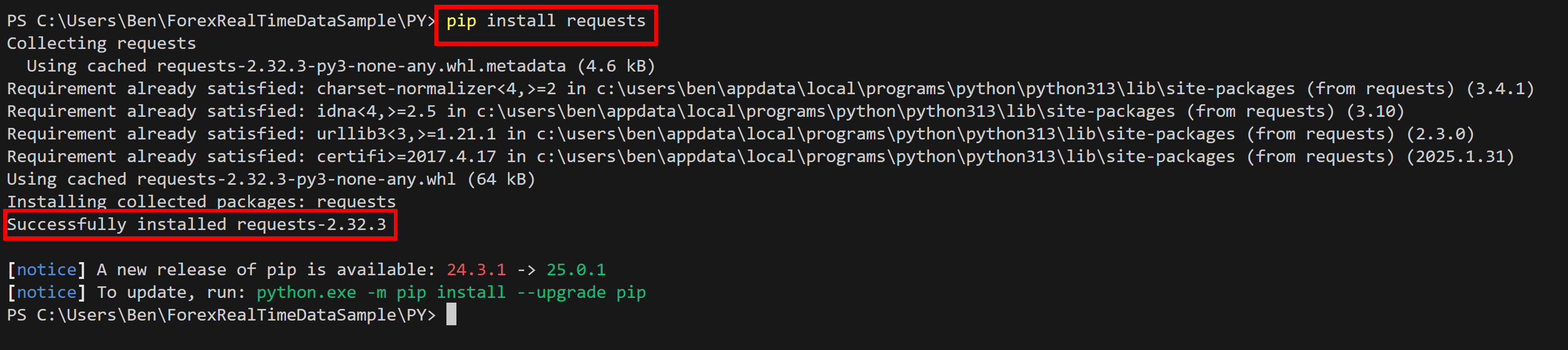Click the "[notice]" tag before "A new release"
This screenshot has height=350, width=1568.
pyautogui.click(x=46, y=269)
